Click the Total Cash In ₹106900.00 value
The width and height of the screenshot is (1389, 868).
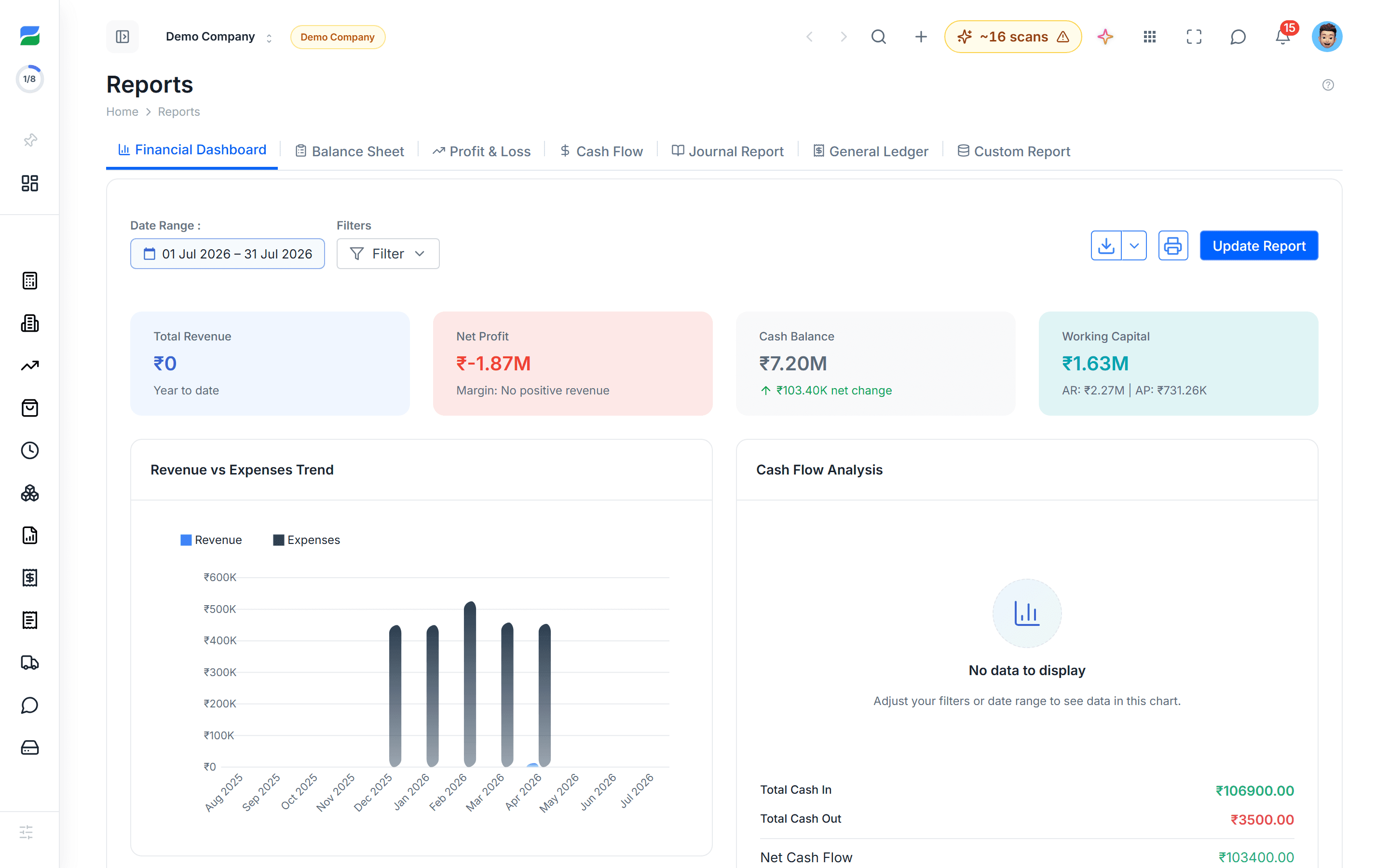[1255, 790]
